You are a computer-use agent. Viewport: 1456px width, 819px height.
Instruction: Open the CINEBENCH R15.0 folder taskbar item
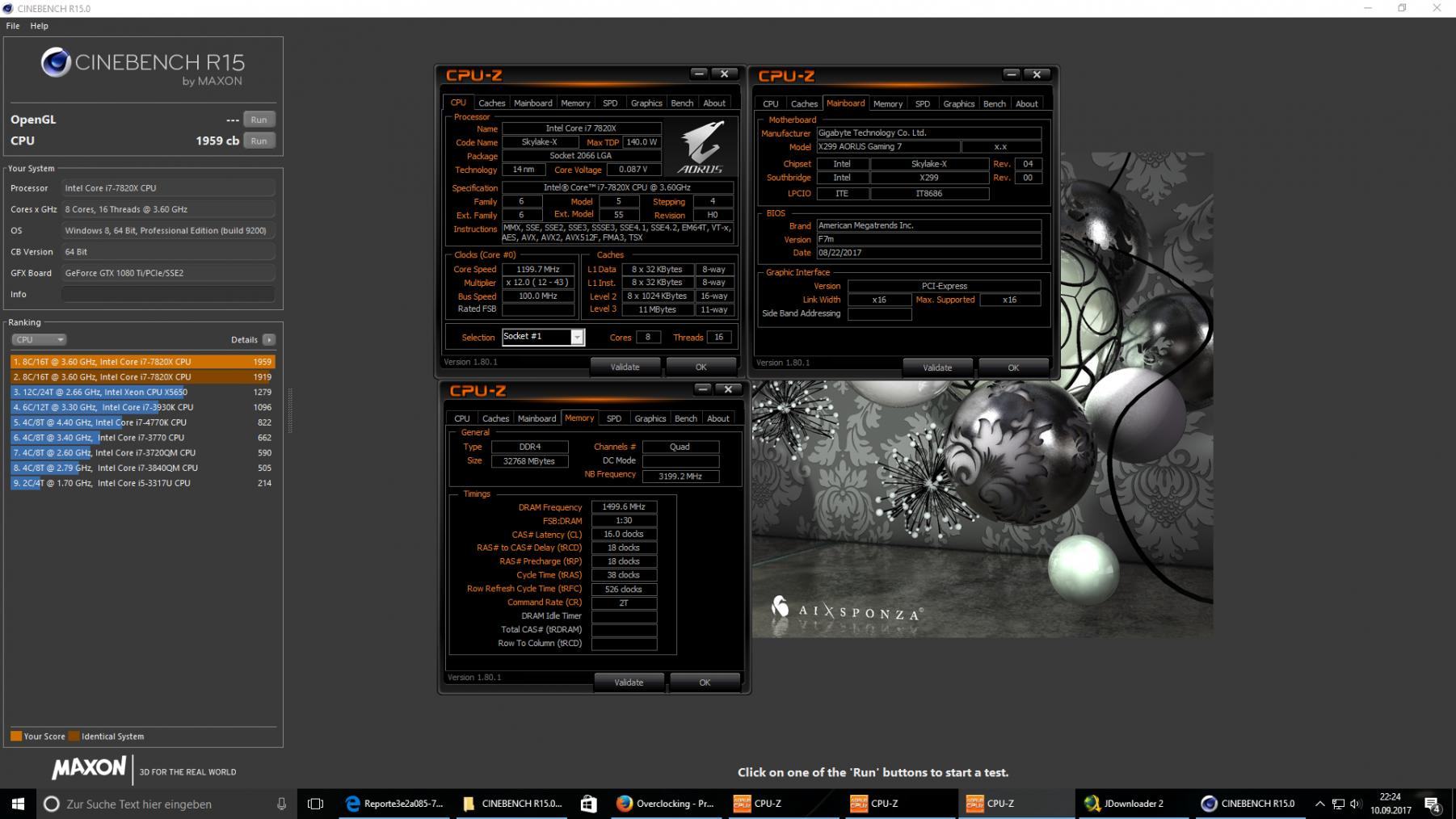coord(511,804)
